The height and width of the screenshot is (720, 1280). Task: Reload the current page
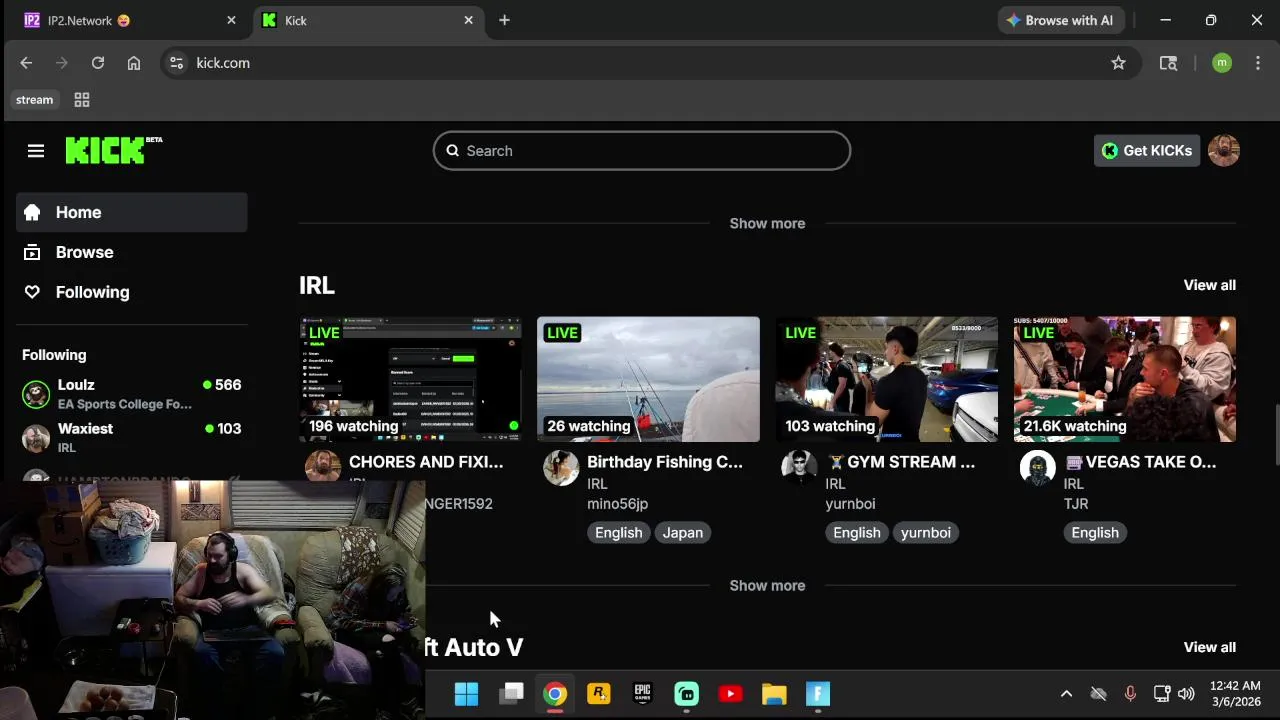(98, 63)
